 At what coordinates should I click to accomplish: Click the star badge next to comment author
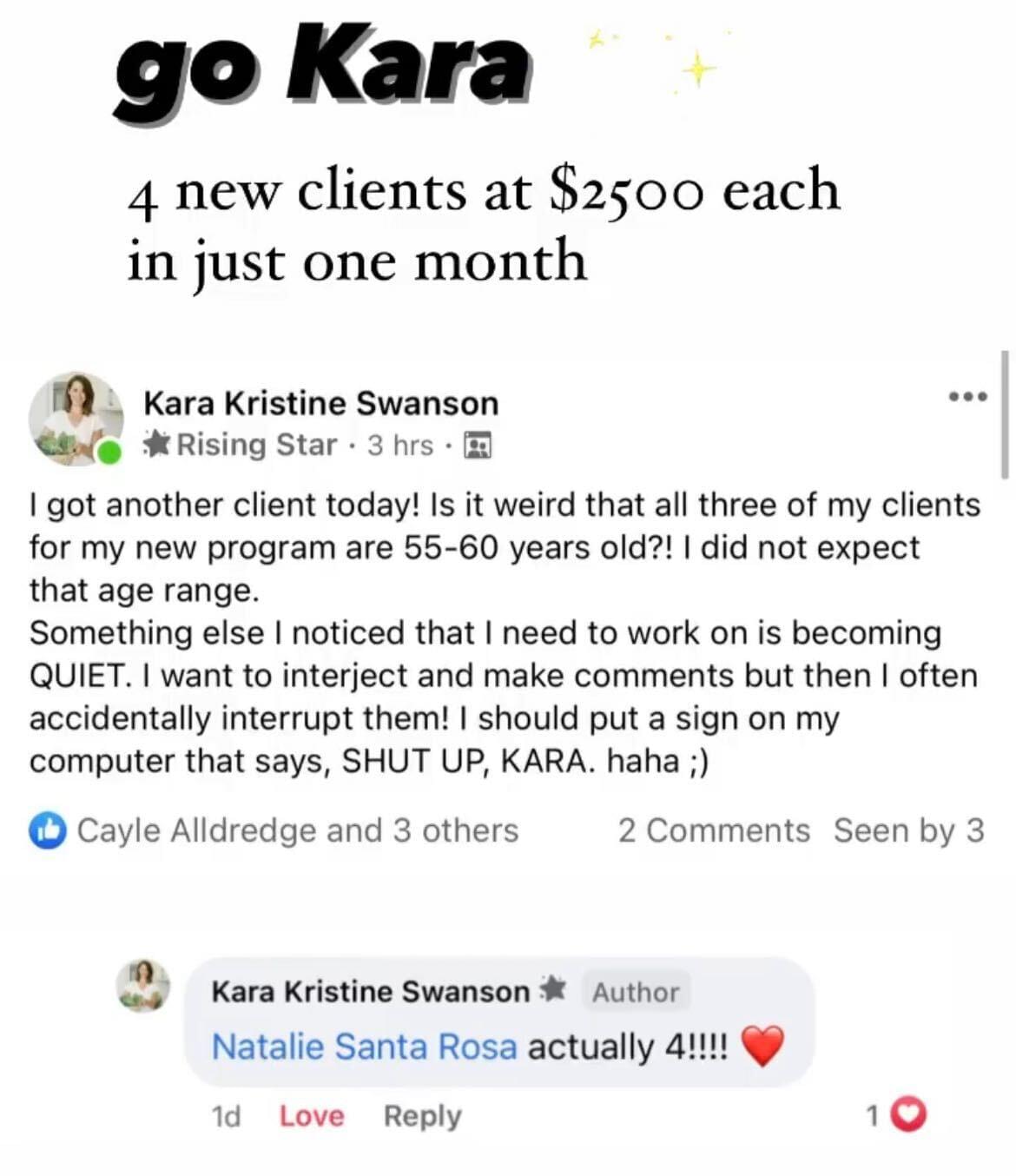[x=553, y=989]
